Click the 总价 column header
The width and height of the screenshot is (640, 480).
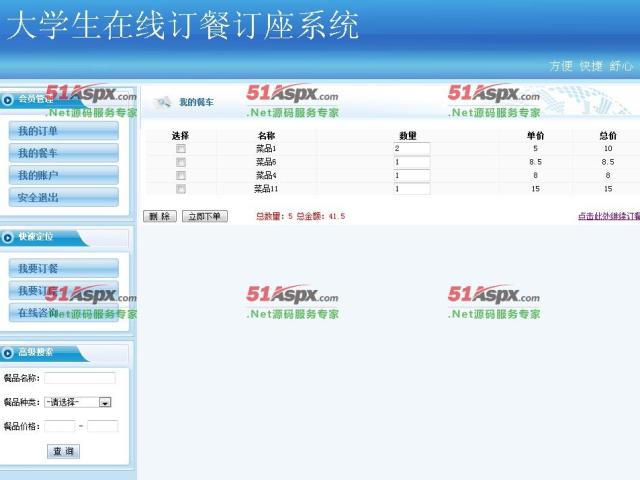tap(608, 136)
